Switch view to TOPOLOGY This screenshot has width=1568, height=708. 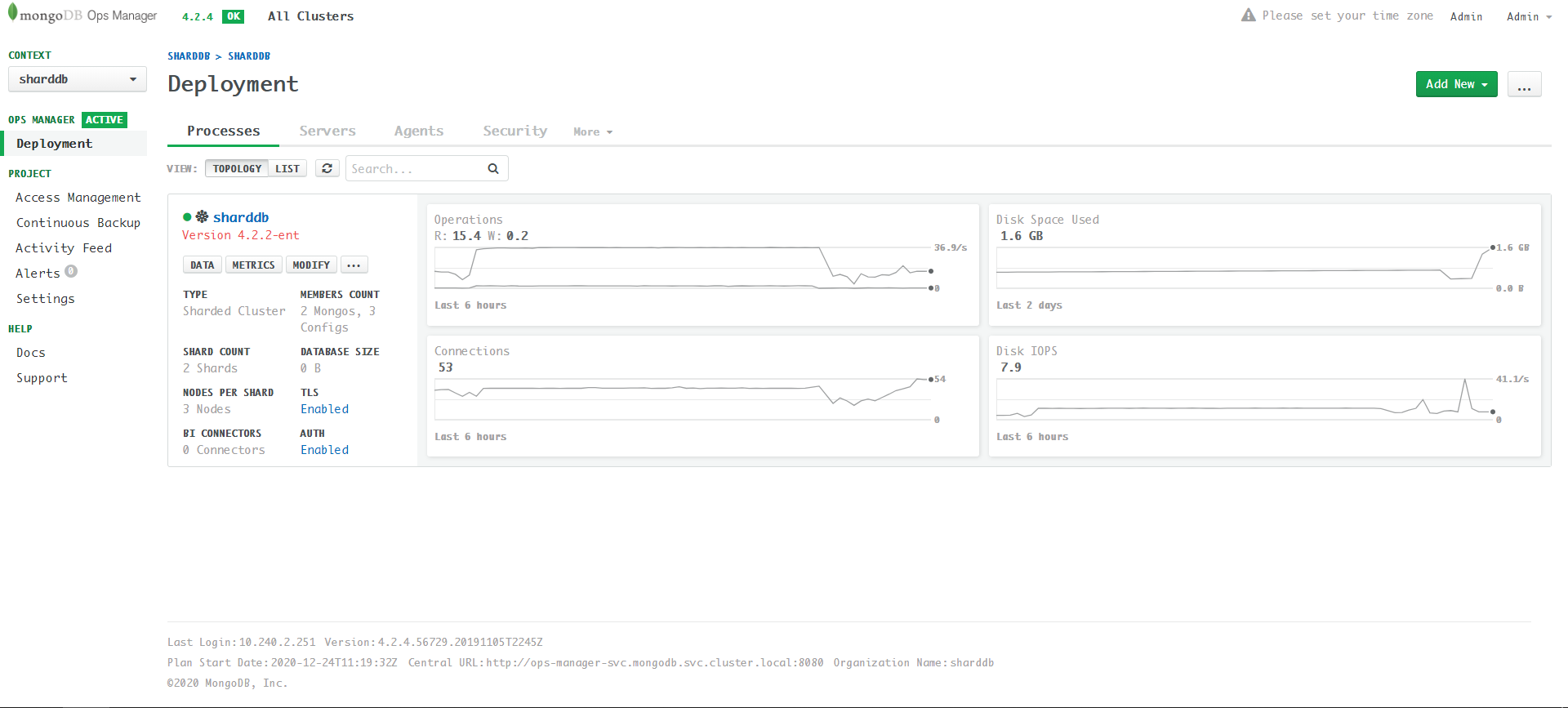(x=237, y=168)
